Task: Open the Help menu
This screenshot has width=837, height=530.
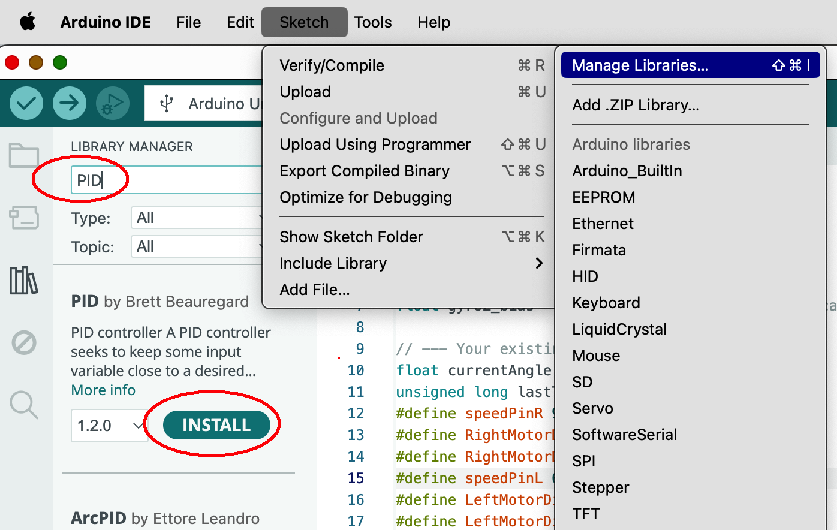Action: coord(433,22)
